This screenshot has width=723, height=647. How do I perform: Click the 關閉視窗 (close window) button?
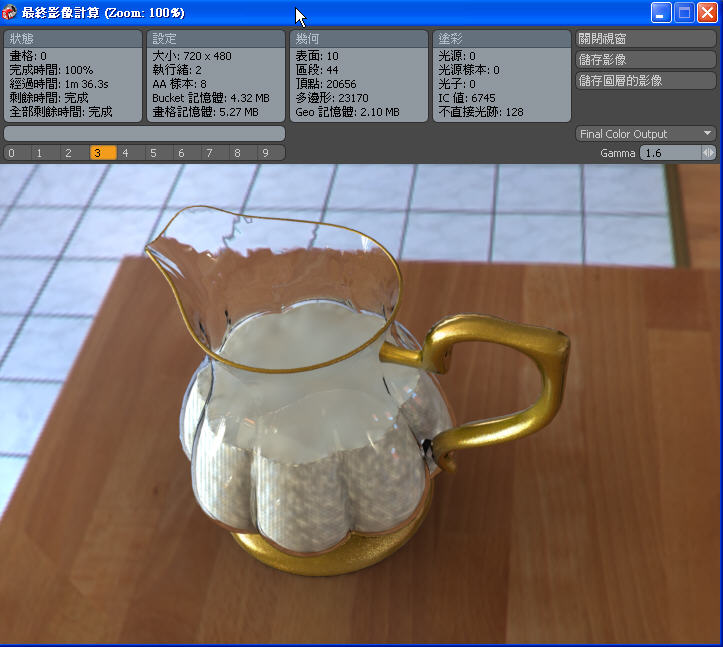646,39
